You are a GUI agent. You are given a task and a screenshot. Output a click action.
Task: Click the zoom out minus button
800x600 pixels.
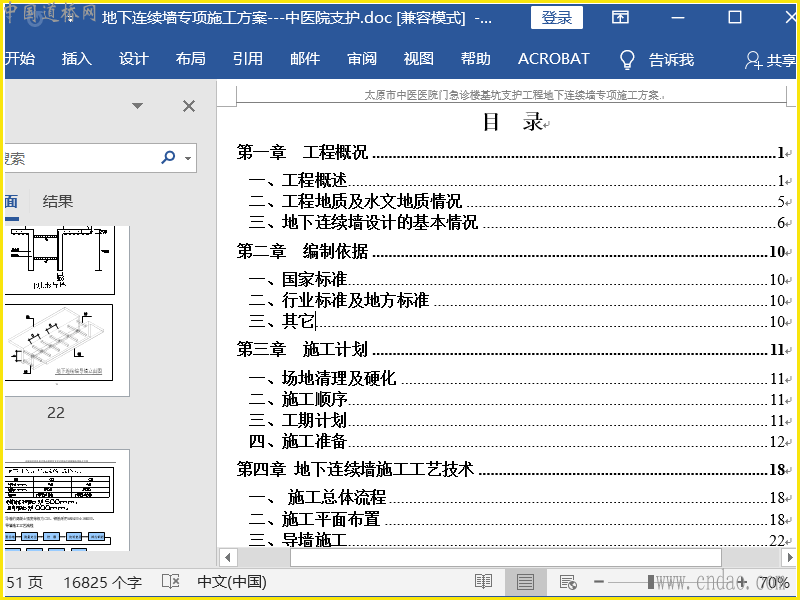(x=599, y=582)
